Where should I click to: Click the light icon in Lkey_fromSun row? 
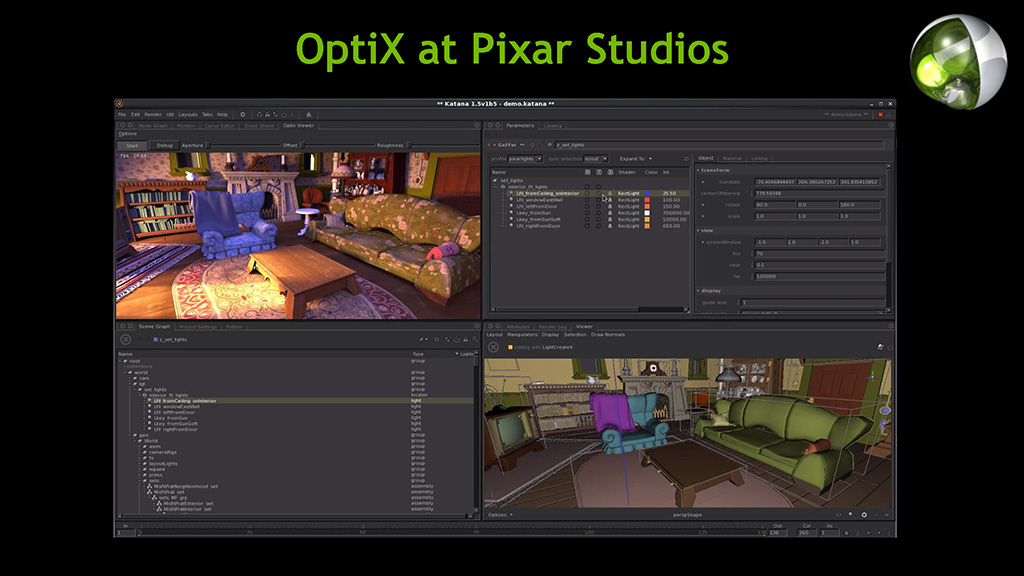610,213
